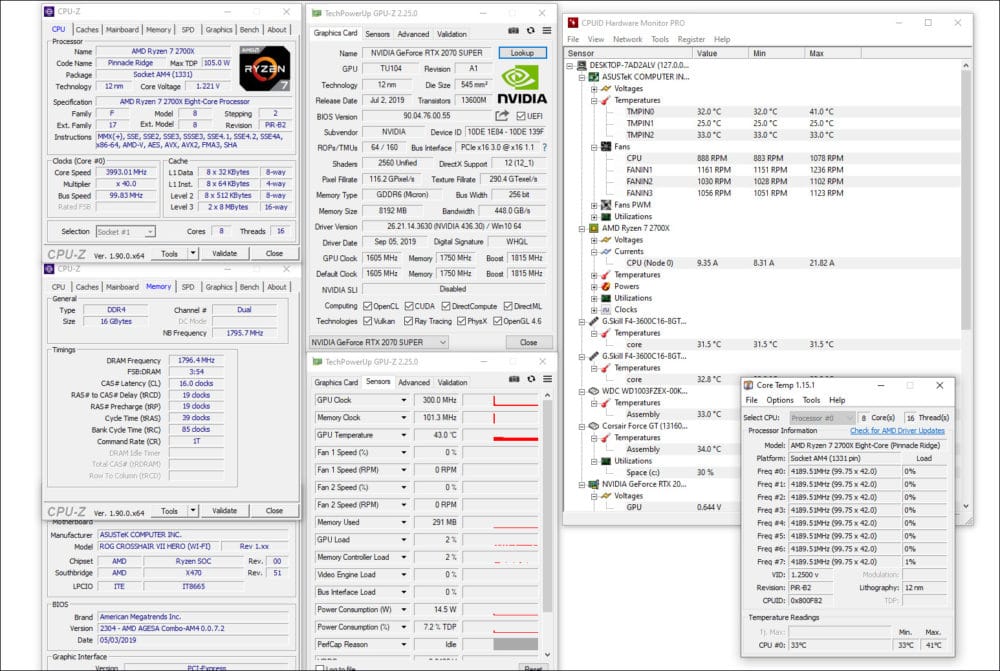Click the Lookup button in GPU-Z
The height and width of the screenshot is (671, 1000).
coord(522,53)
